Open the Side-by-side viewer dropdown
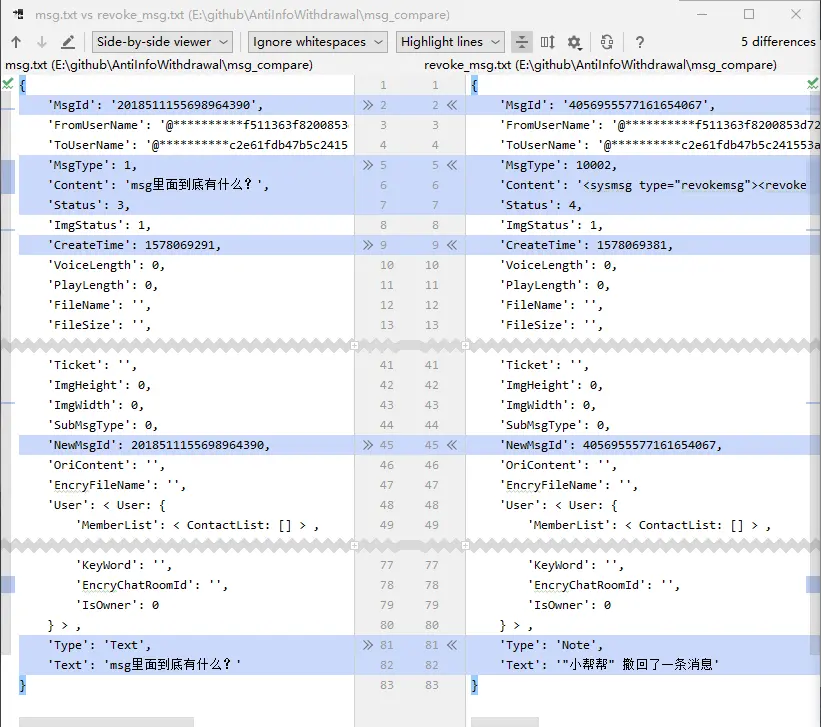 pos(162,42)
